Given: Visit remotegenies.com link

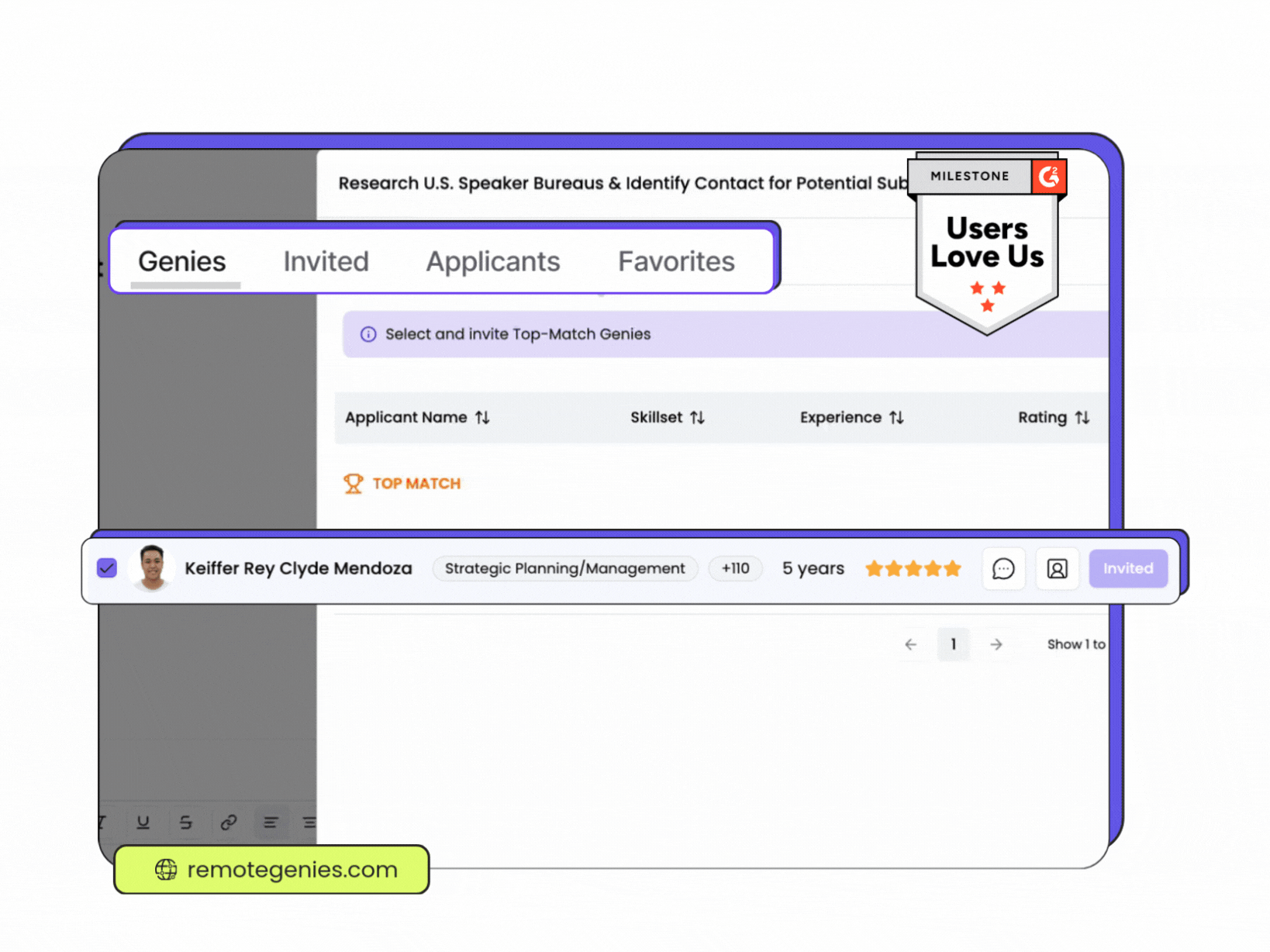Looking at the screenshot, I should 291,871.
